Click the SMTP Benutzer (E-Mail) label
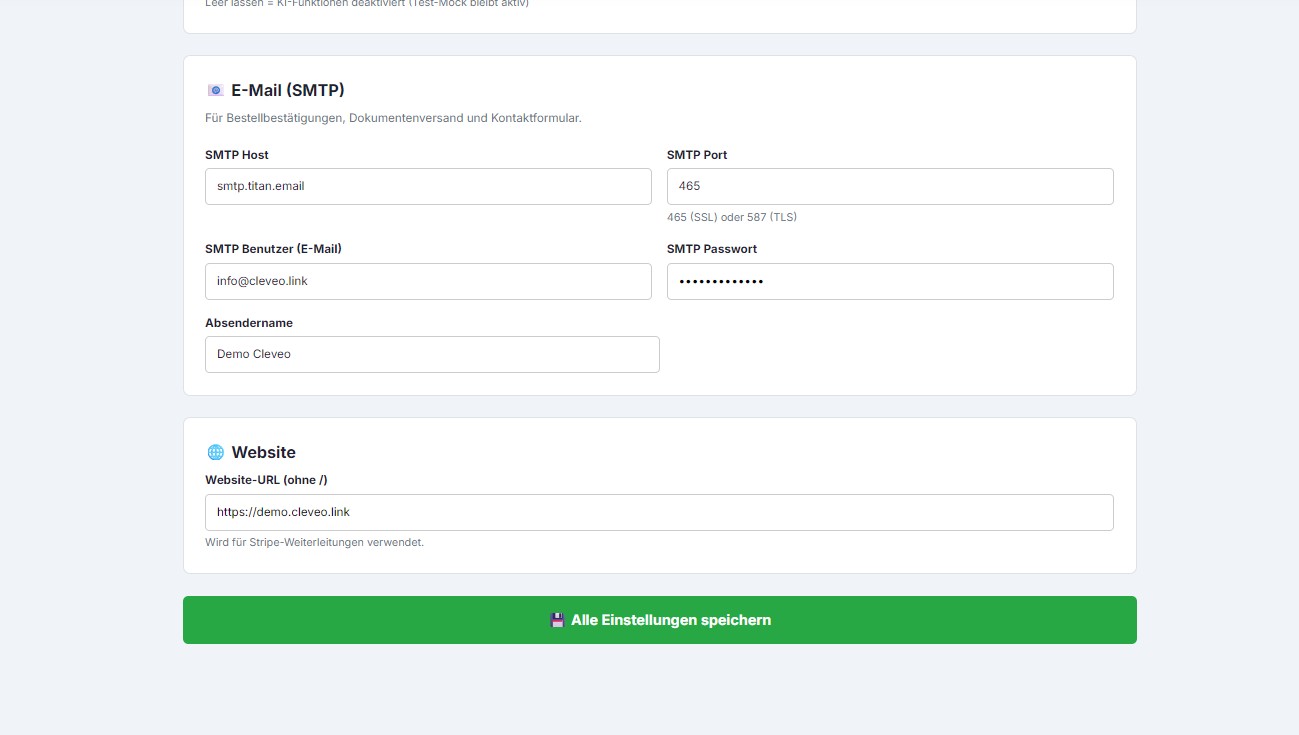The height and width of the screenshot is (735, 1299). coord(274,249)
